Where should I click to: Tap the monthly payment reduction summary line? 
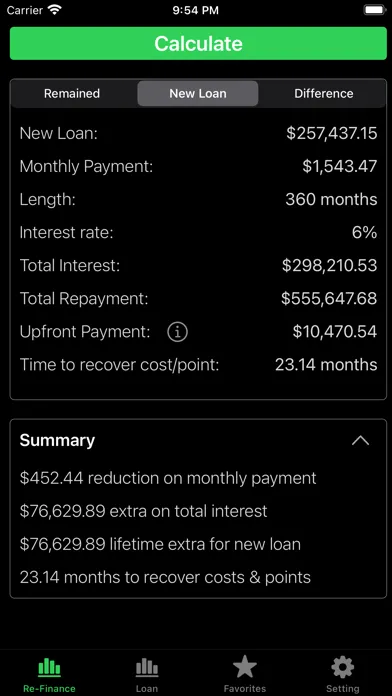tap(168, 478)
